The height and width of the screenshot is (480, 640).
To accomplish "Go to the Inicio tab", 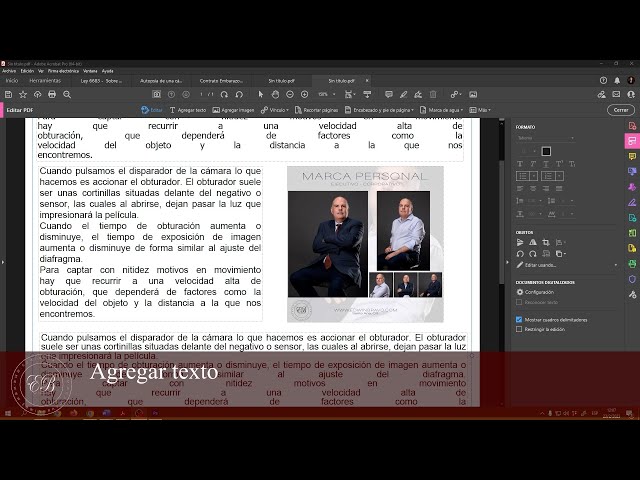I will click(x=12, y=81).
